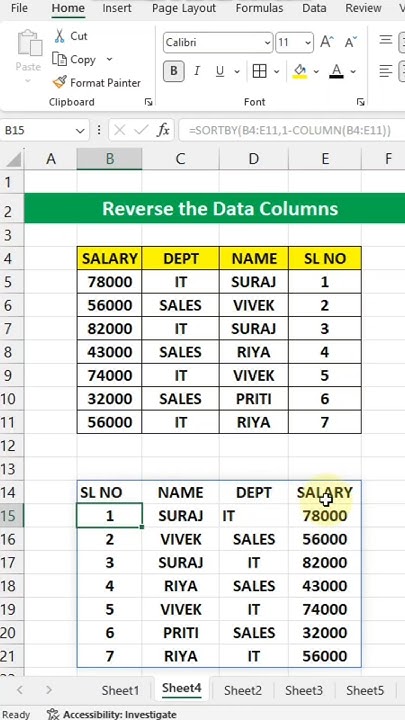Open the Calibri font name dropdown
This screenshot has width=405, height=720.
point(218,43)
